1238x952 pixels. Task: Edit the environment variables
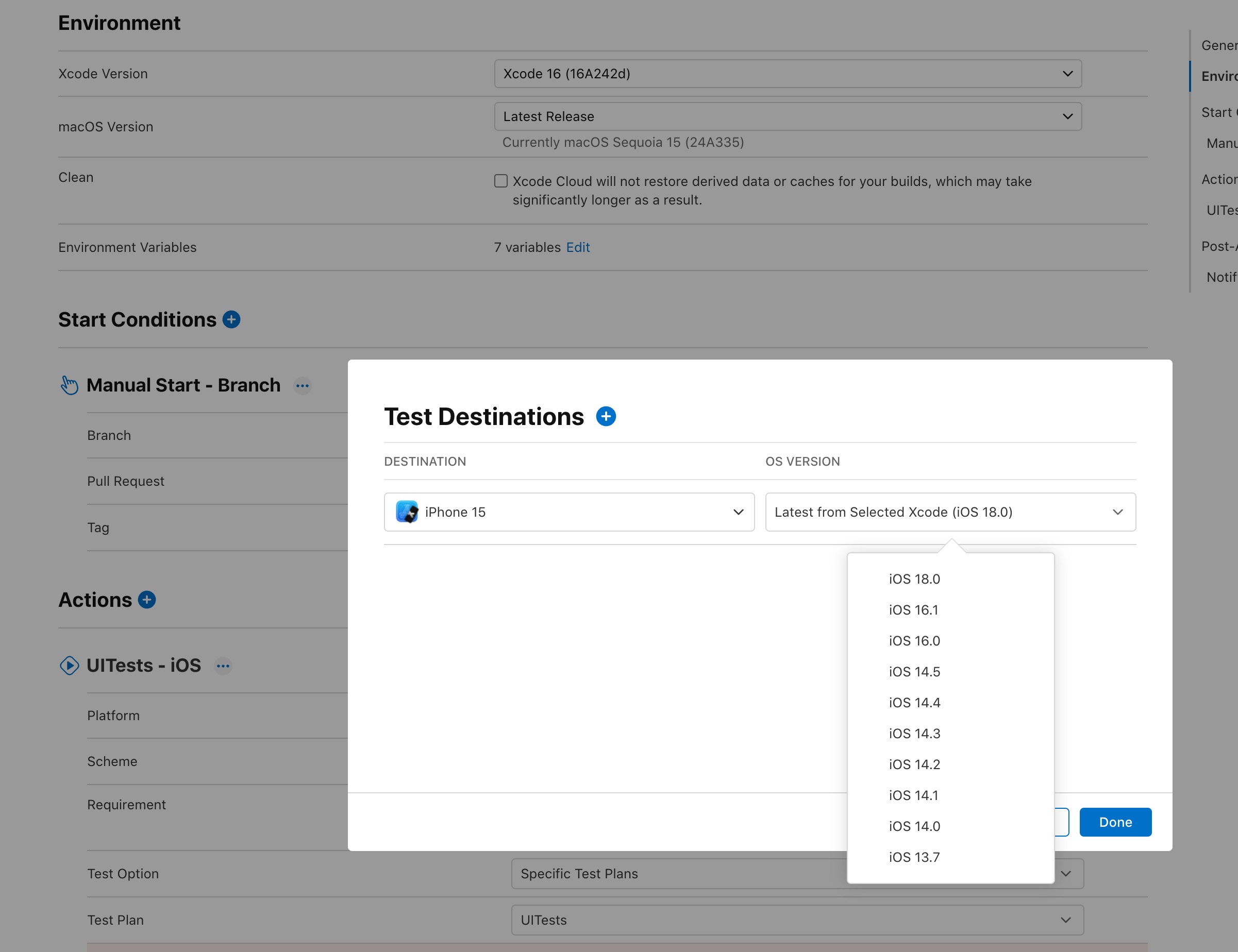click(578, 247)
